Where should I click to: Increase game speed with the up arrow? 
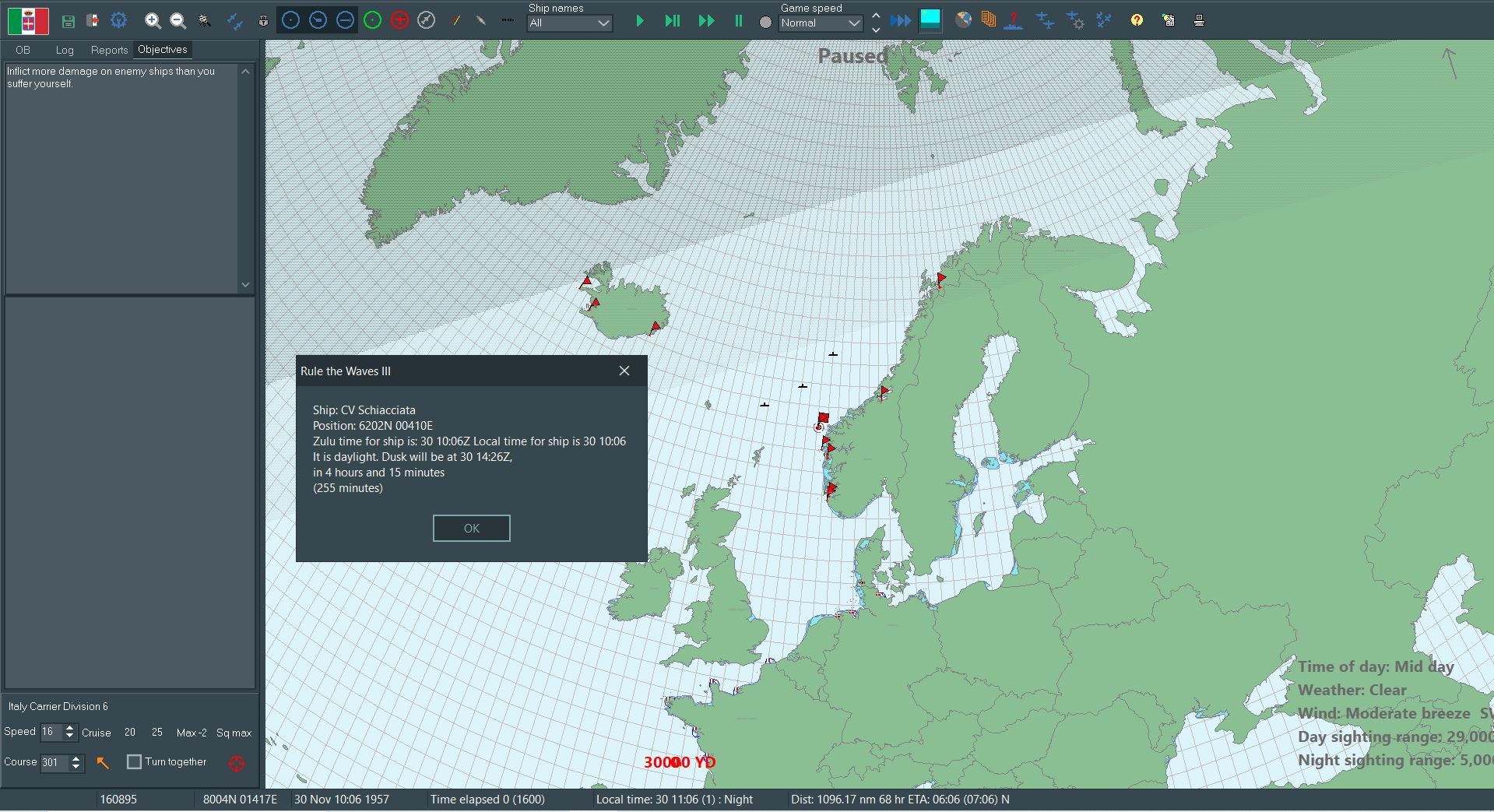click(876, 15)
